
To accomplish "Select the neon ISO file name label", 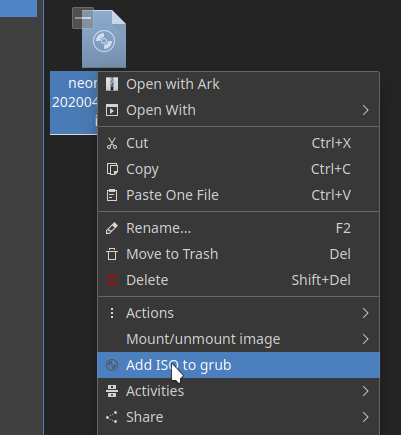I will click(x=74, y=103).
